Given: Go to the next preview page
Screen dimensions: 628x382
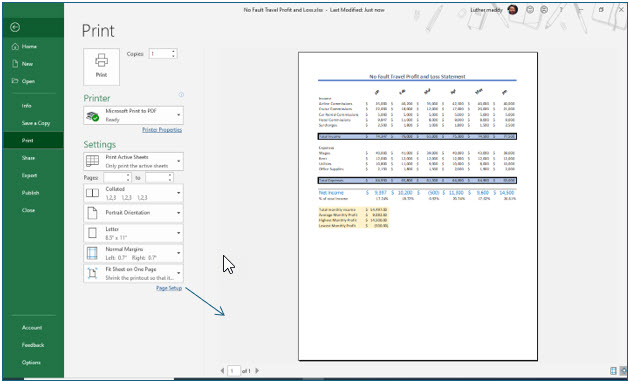Looking at the screenshot, I should coord(257,371).
